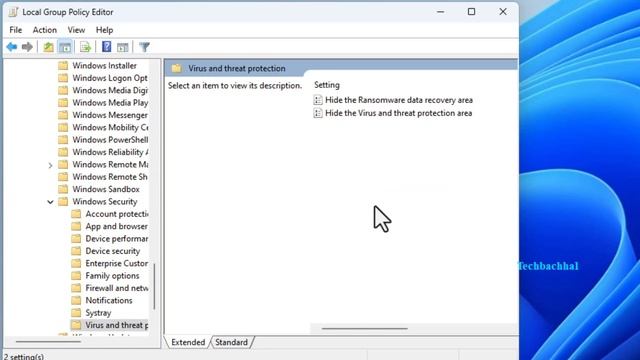Open the Help menu

tap(104, 30)
